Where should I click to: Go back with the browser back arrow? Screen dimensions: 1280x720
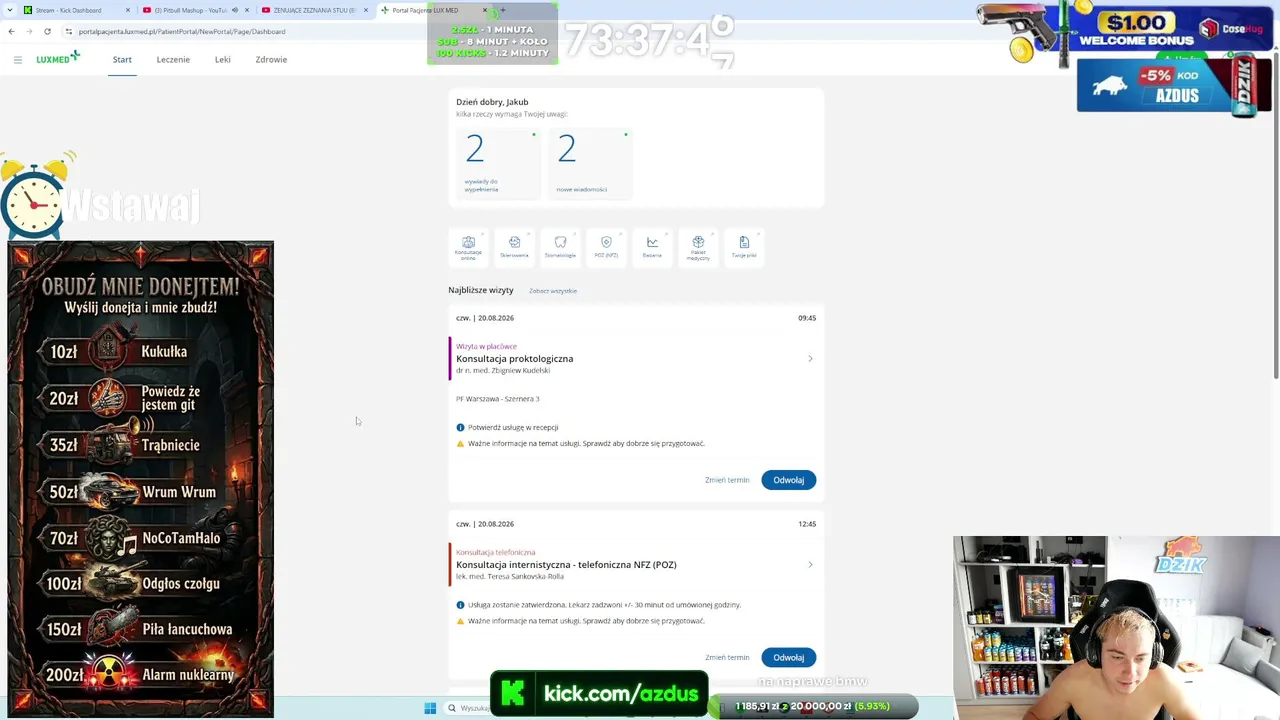11,31
